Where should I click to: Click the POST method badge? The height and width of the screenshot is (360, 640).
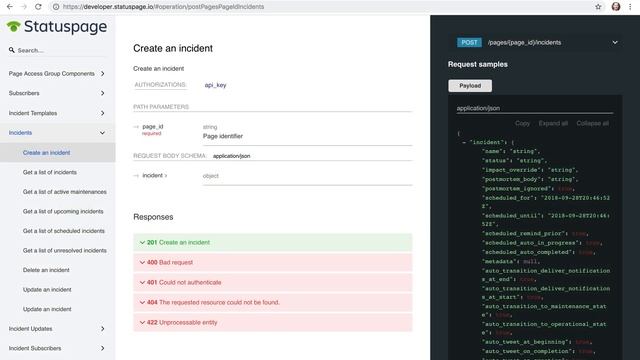point(469,42)
